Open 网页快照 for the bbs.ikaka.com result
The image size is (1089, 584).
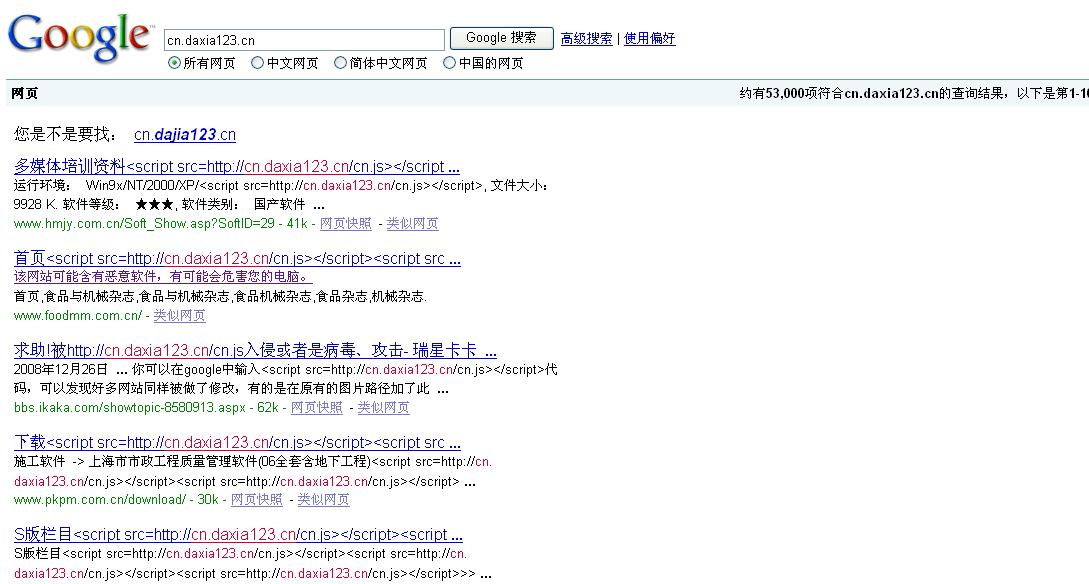[x=317, y=408]
